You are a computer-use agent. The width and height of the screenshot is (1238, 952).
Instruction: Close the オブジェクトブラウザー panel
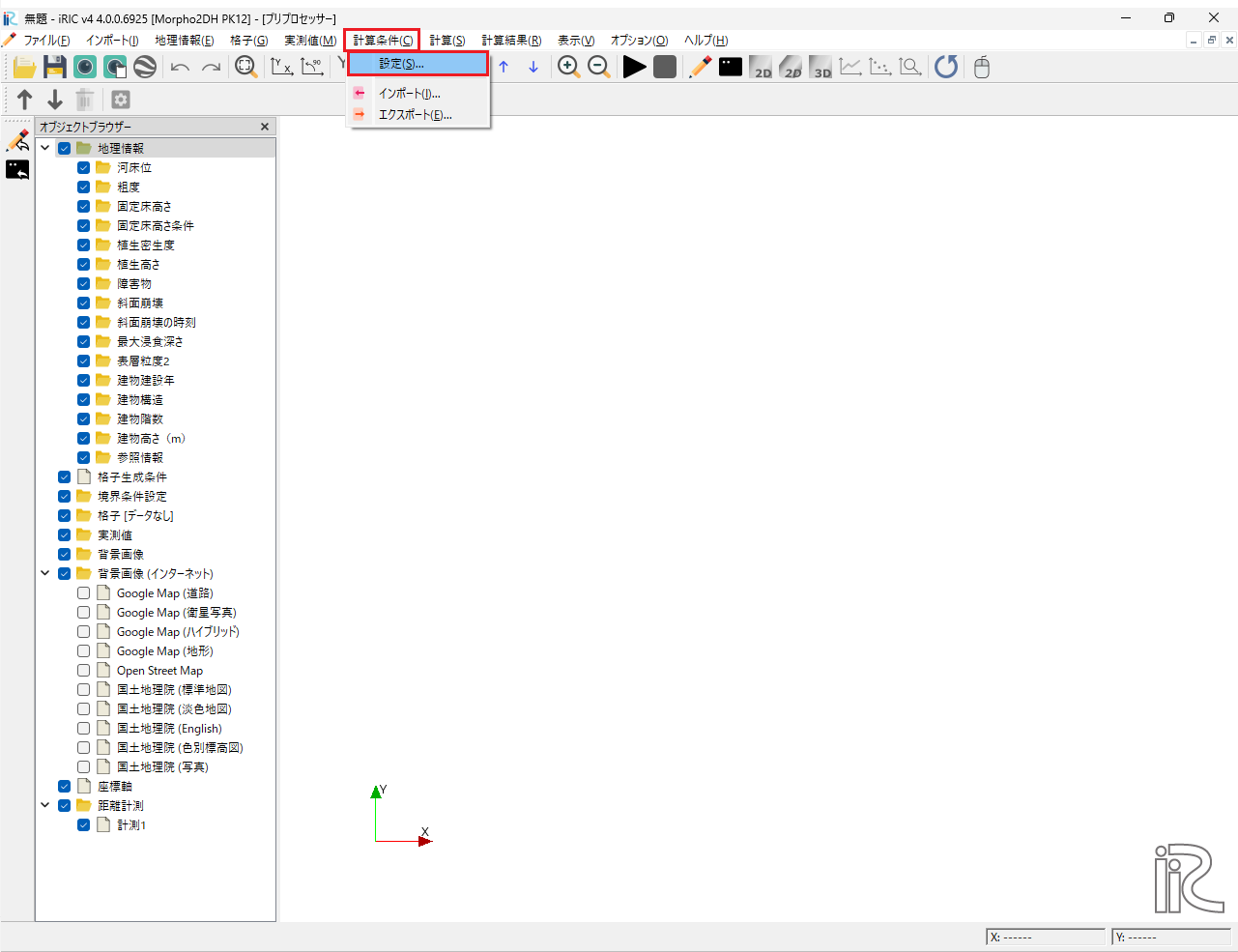pyautogui.click(x=265, y=127)
